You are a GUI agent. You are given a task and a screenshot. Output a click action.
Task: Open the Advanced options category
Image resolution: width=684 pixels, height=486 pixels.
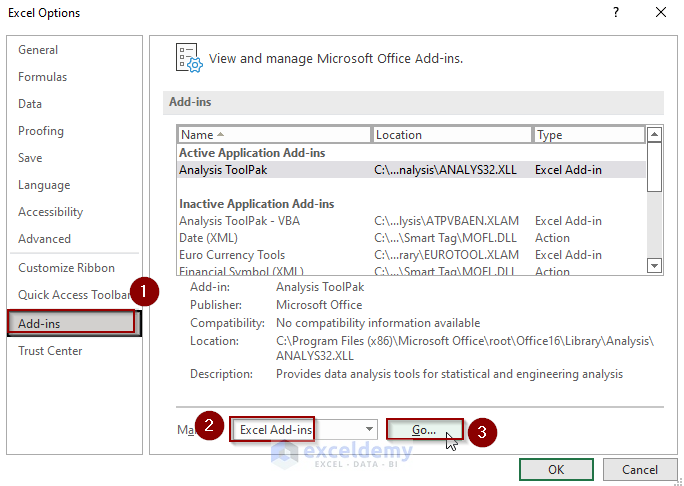coord(44,239)
